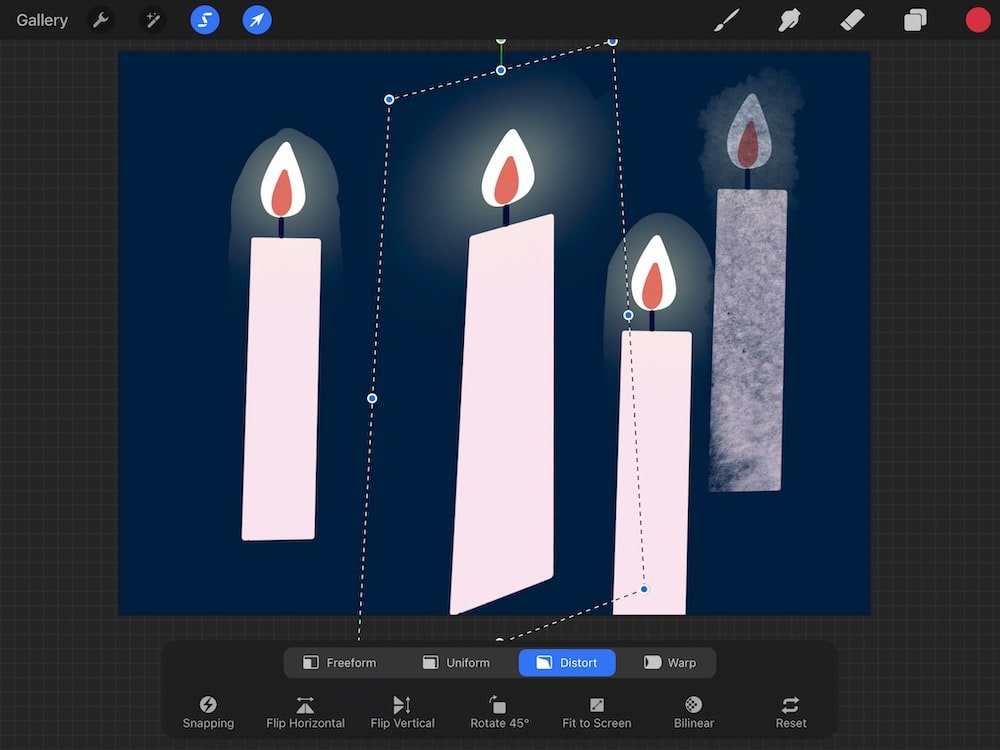This screenshot has height=750, width=1000.
Task: Activate the Selection tool
Action: coord(204,19)
